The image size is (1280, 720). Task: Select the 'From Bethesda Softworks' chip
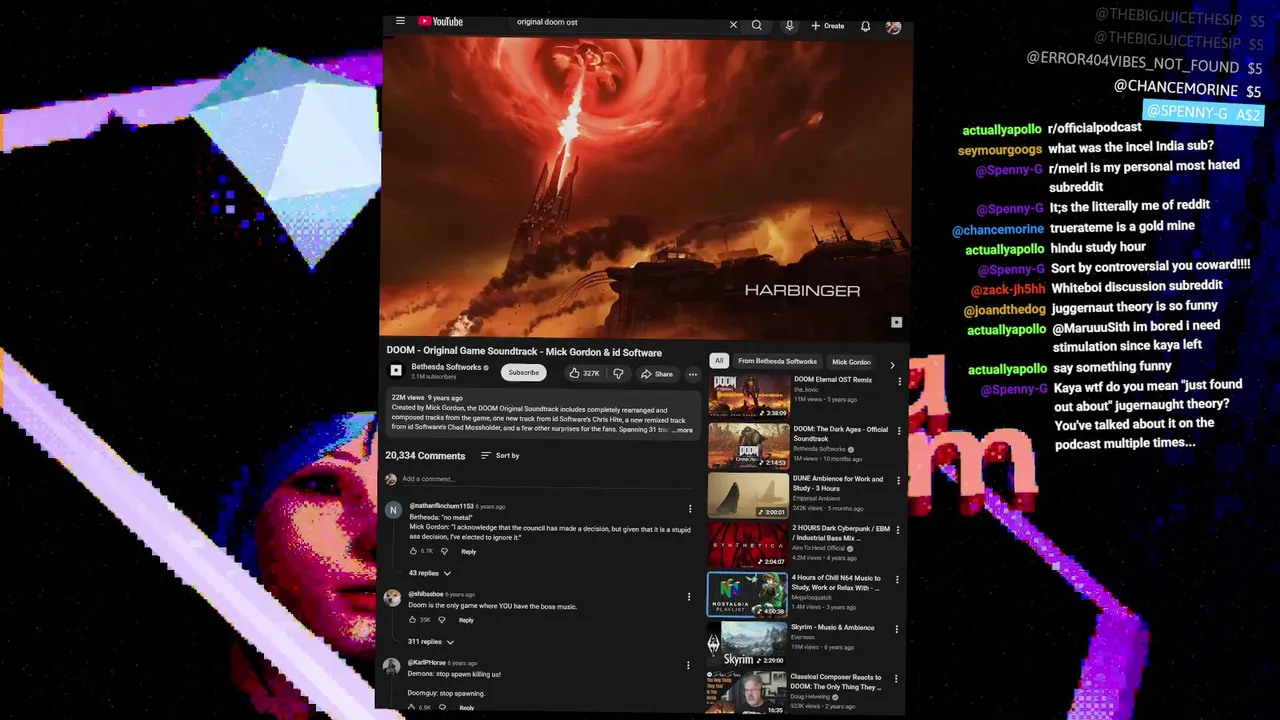(x=777, y=361)
